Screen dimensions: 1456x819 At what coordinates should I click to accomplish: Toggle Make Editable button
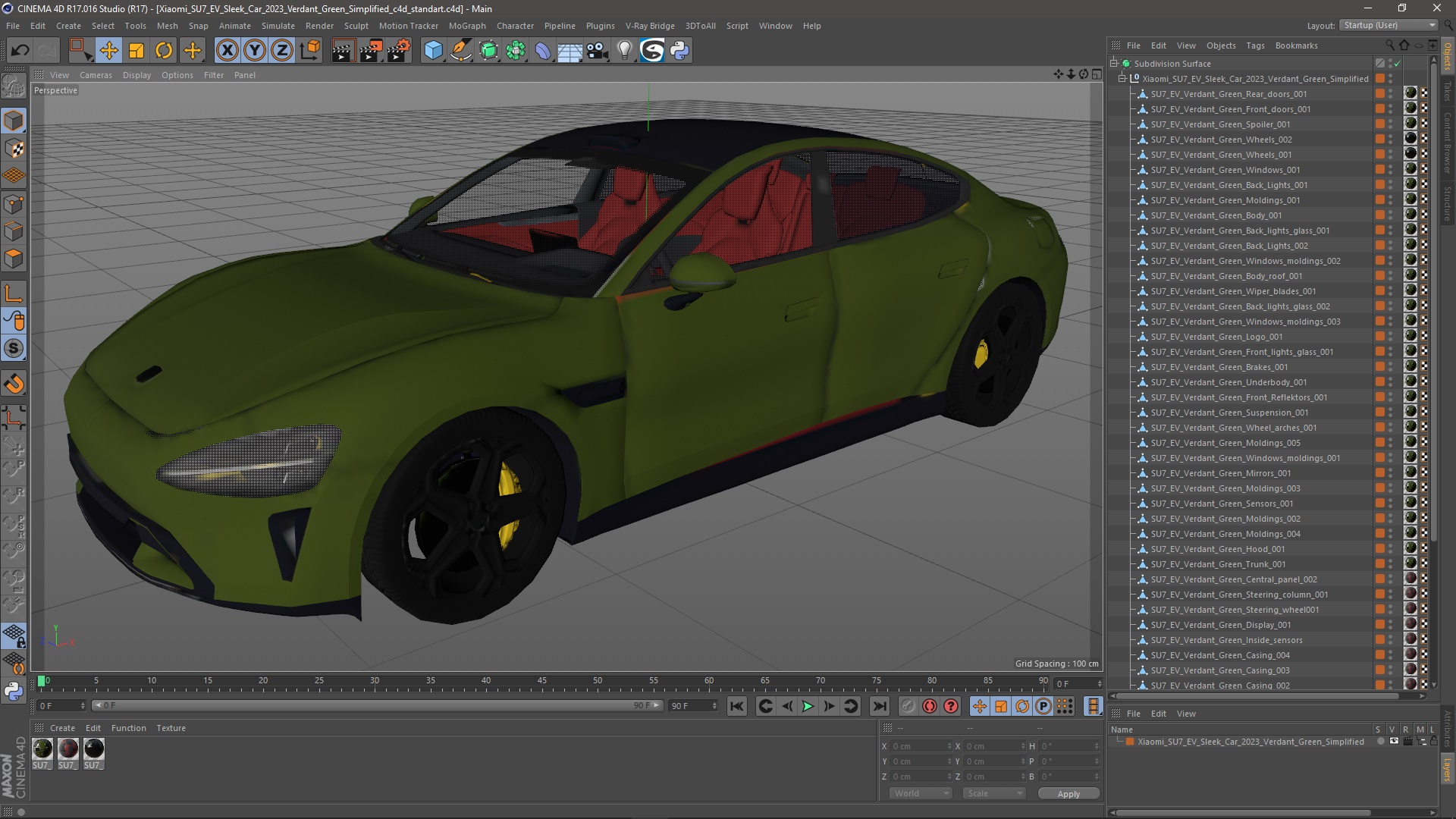(x=14, y=86)
